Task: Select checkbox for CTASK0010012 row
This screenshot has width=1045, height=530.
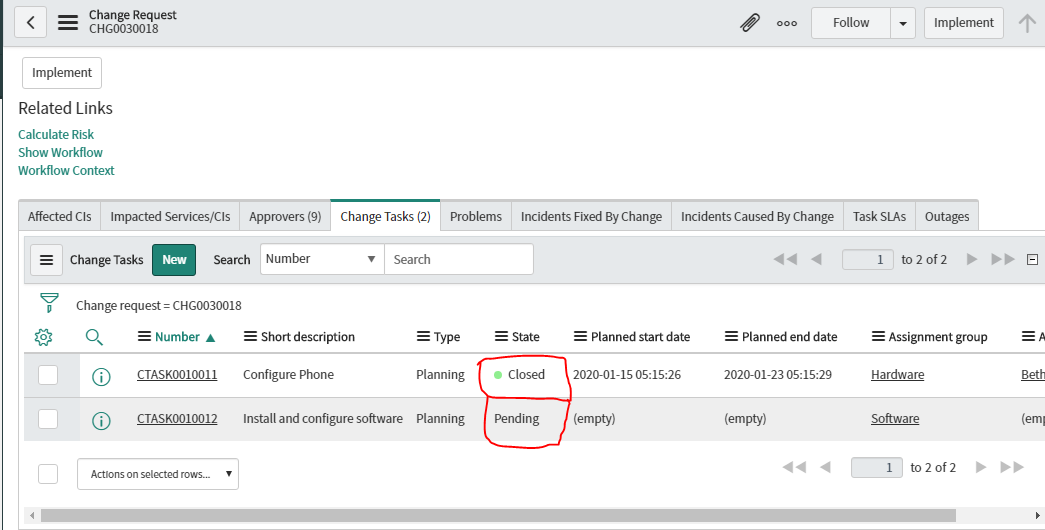Action: [x=48, y=420]
